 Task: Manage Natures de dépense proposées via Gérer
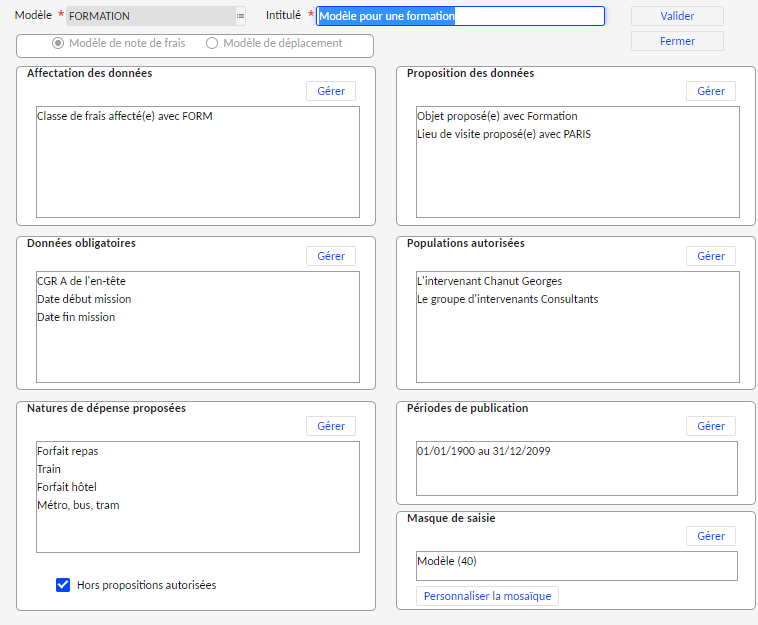[x=330, y=426]
